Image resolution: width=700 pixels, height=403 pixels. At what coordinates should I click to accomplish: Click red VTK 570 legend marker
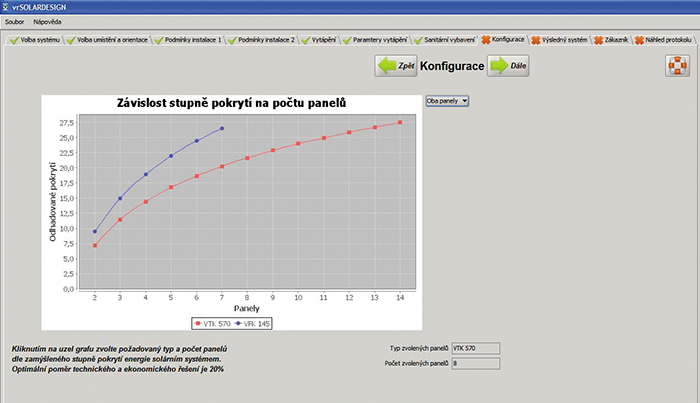(x=198, y=323)
